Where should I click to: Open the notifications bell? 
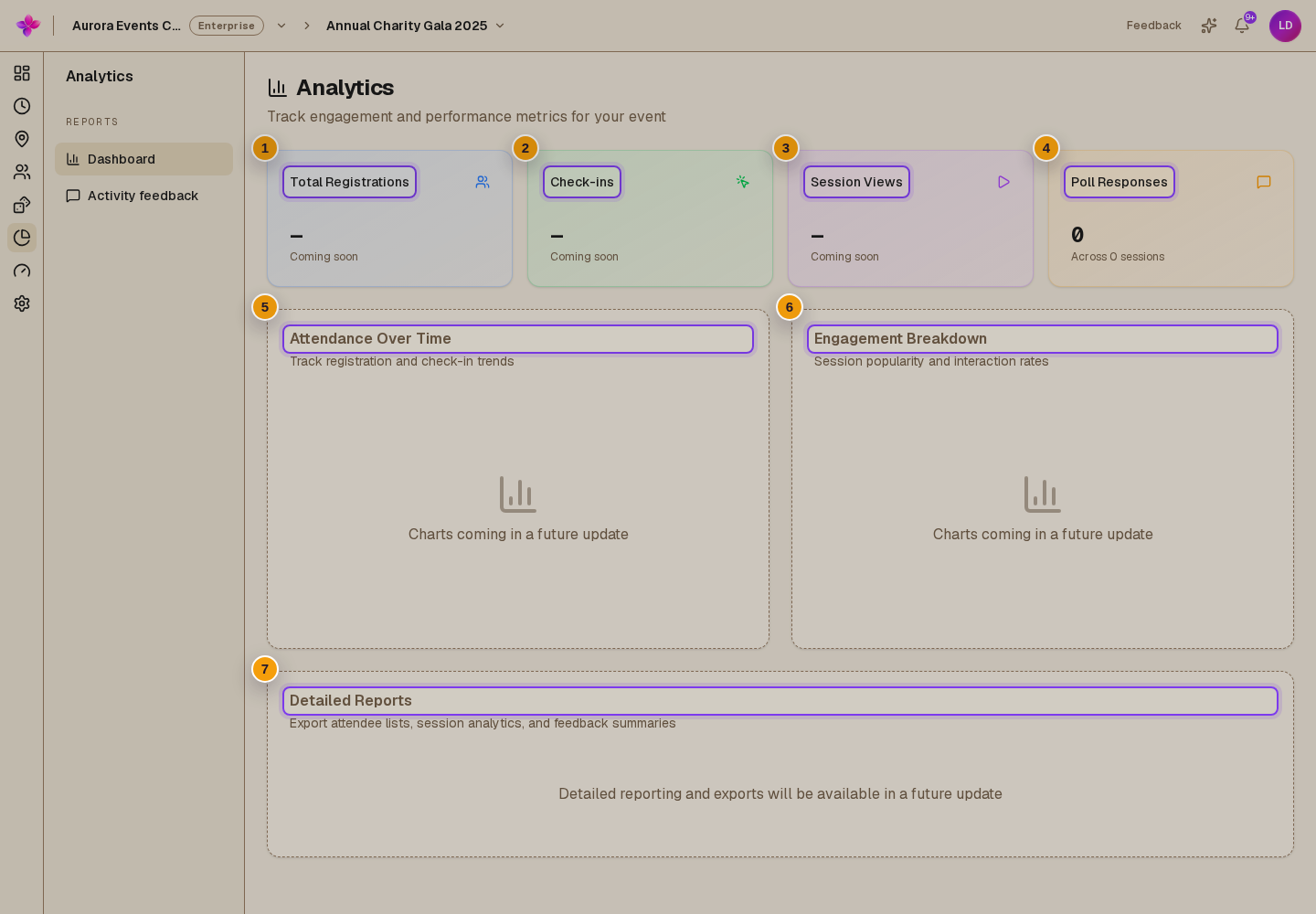[1242, 26]
